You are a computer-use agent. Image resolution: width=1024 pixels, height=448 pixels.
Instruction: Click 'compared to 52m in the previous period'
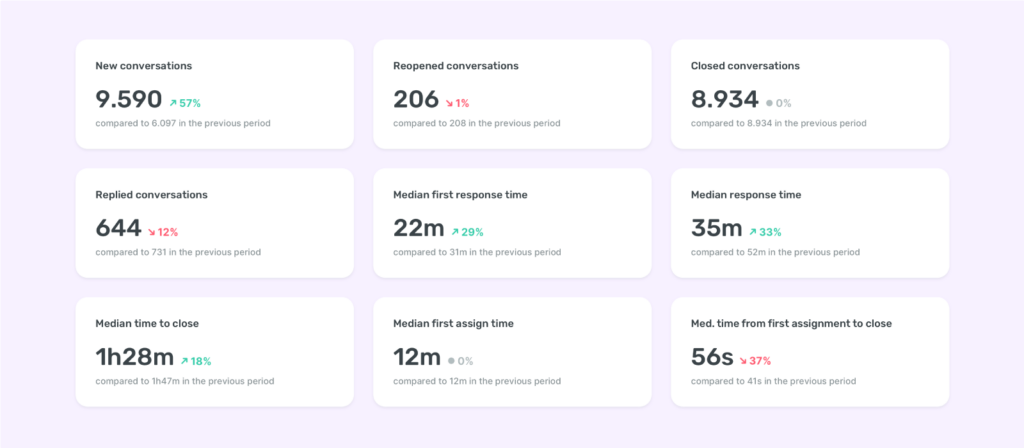click(775, 252)
